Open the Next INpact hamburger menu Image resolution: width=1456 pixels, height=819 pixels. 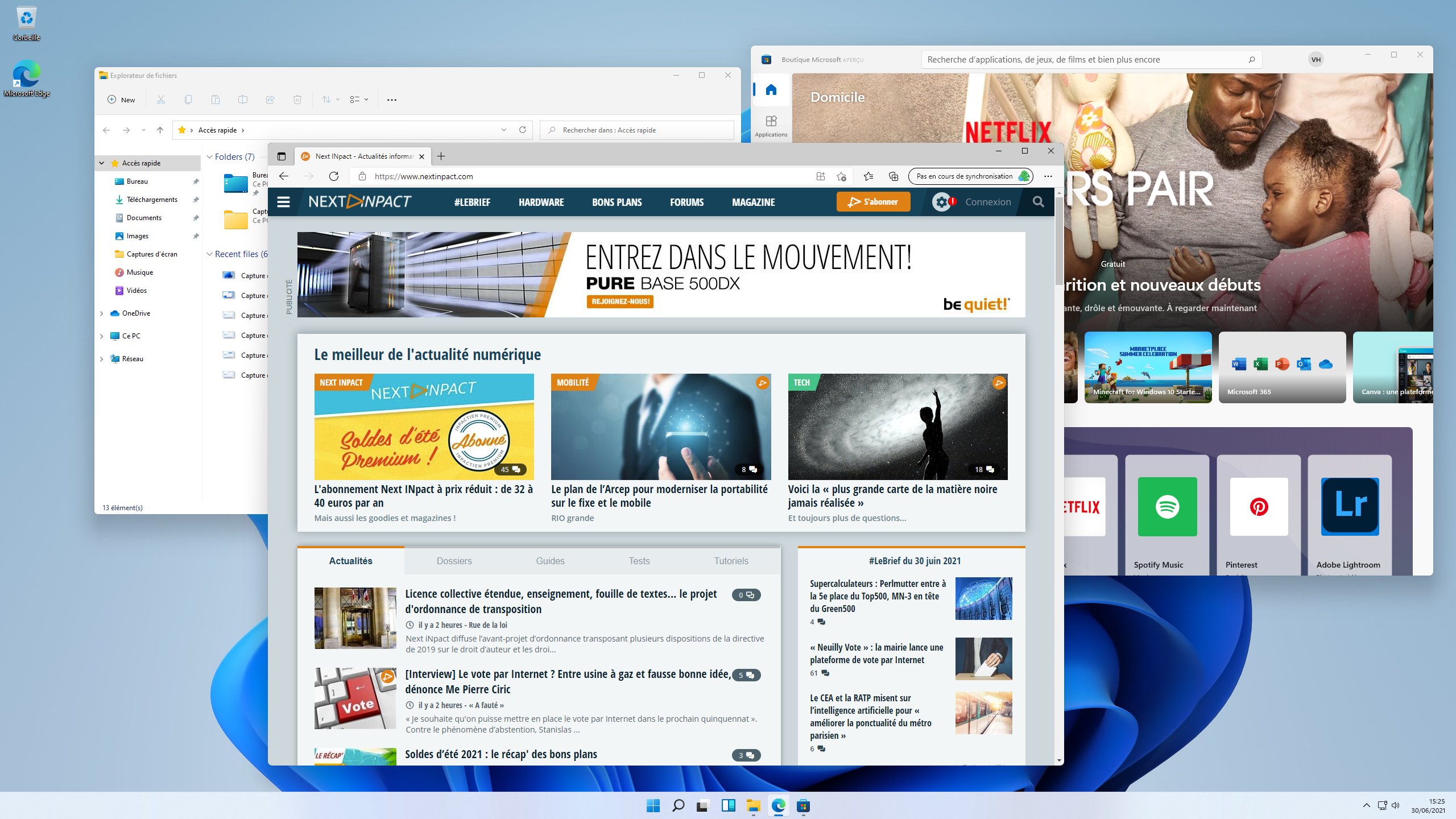tap(283, 202)
